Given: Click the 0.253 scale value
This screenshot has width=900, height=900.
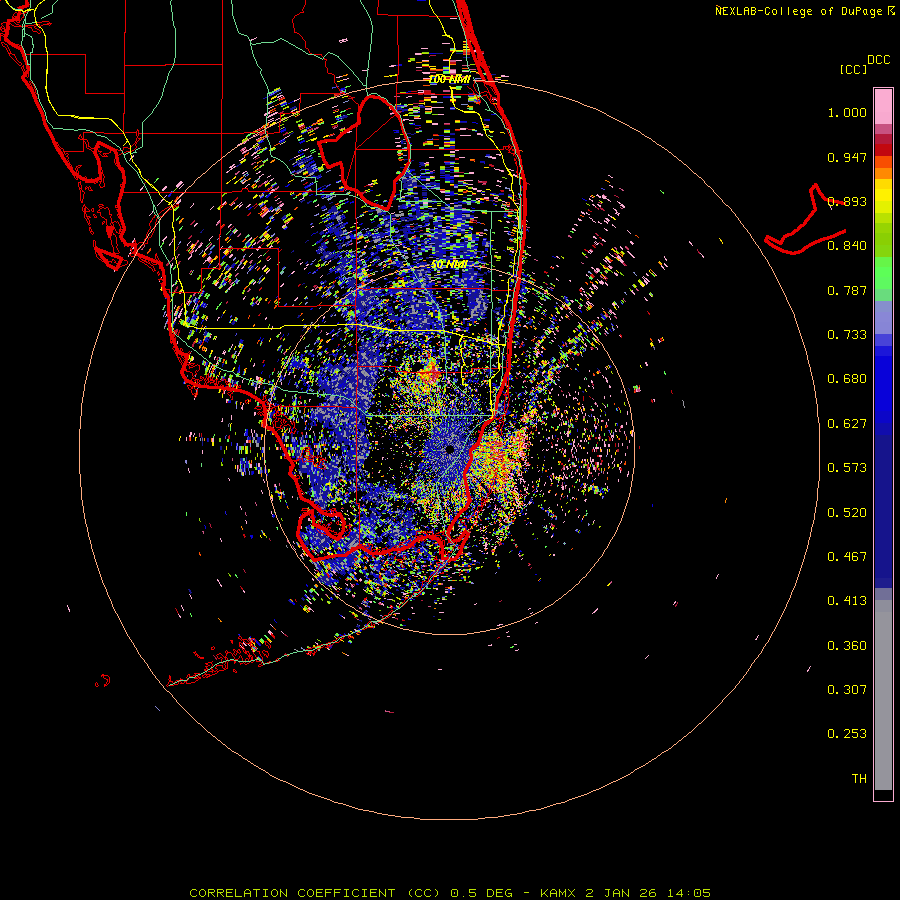Looking at the screenshot, I should tap(847, 734).
